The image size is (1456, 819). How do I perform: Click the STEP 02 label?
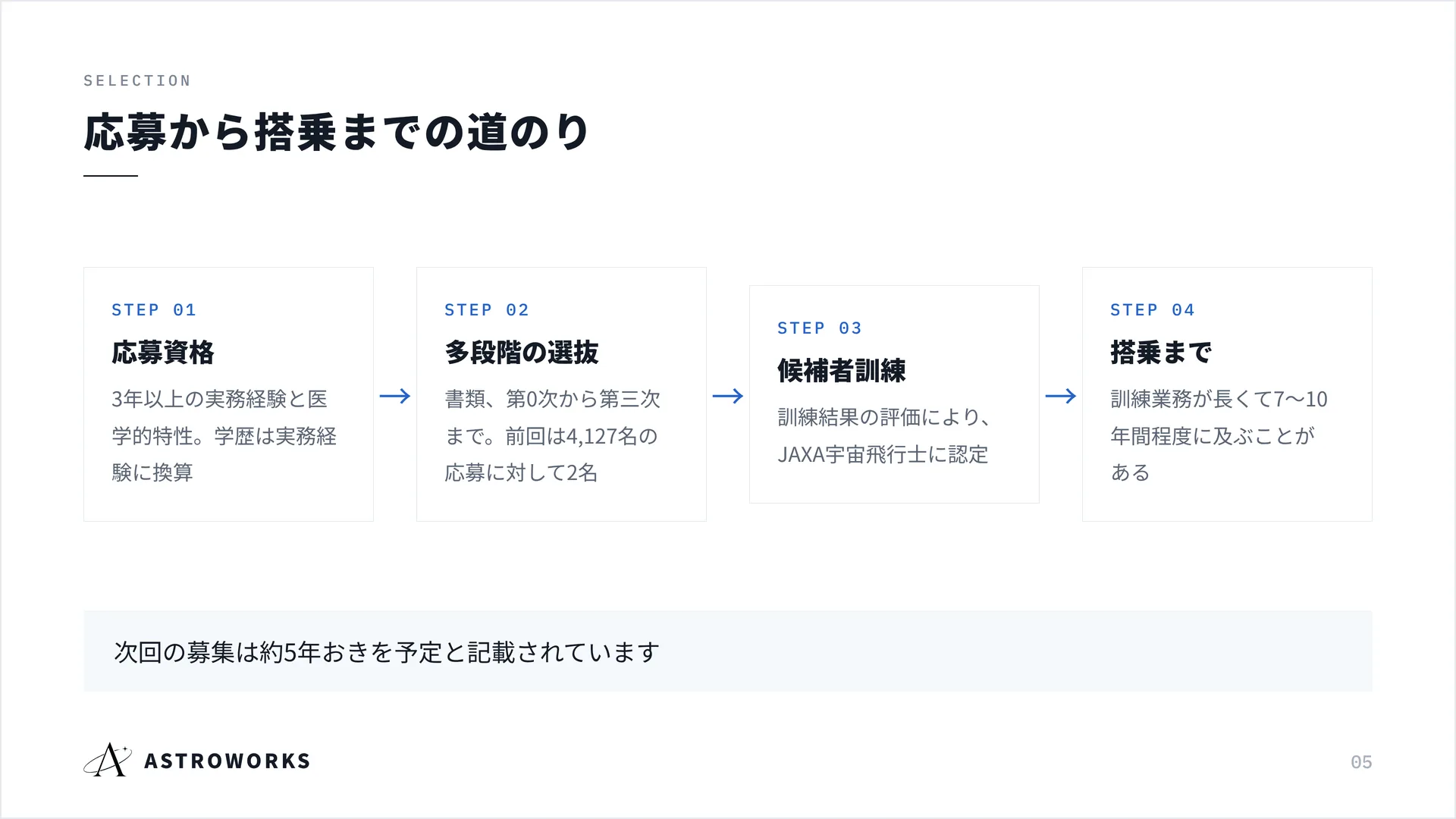tap(487, 310)
